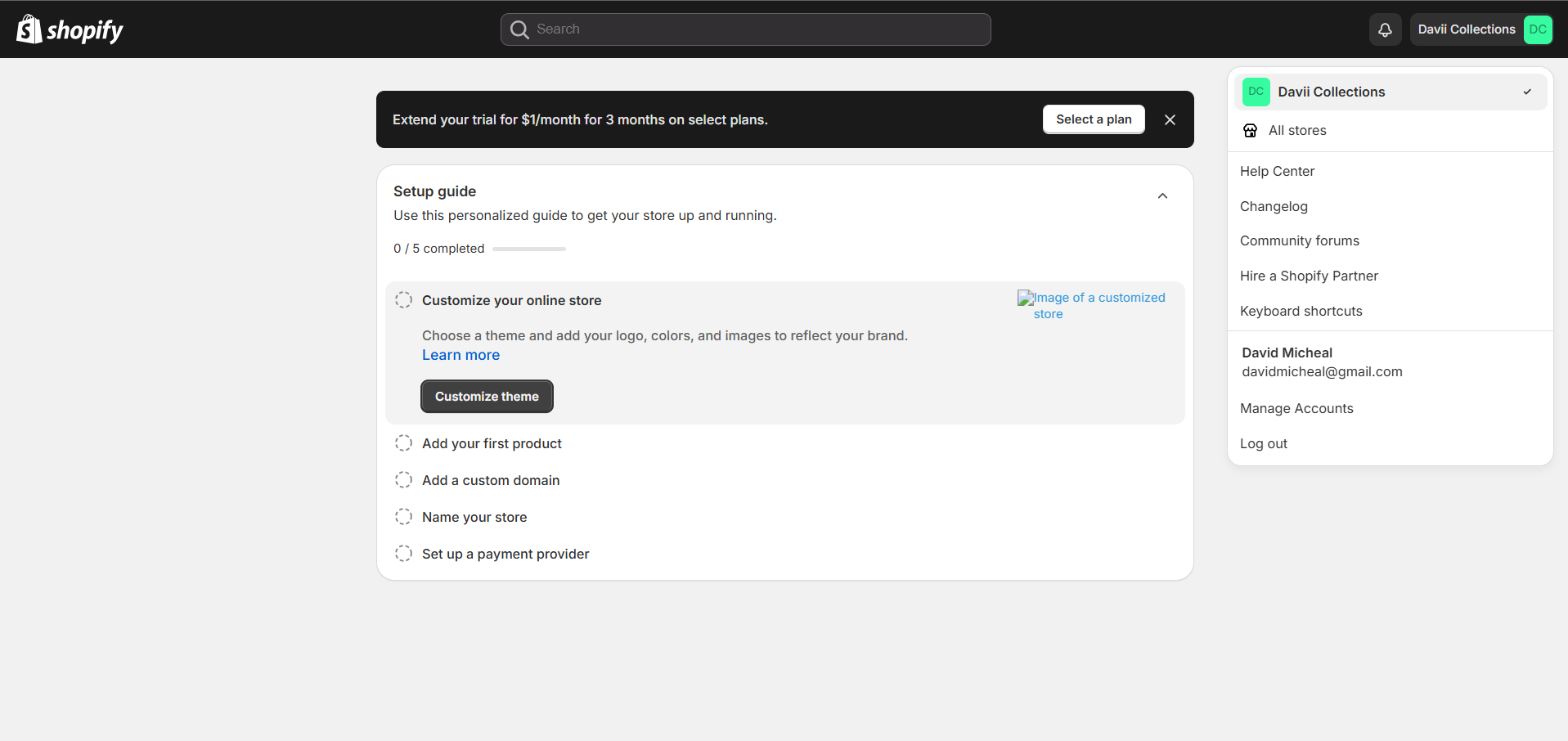Expand Add a custom domain step
Viewport: 1568px width, 741px height.
491,480
